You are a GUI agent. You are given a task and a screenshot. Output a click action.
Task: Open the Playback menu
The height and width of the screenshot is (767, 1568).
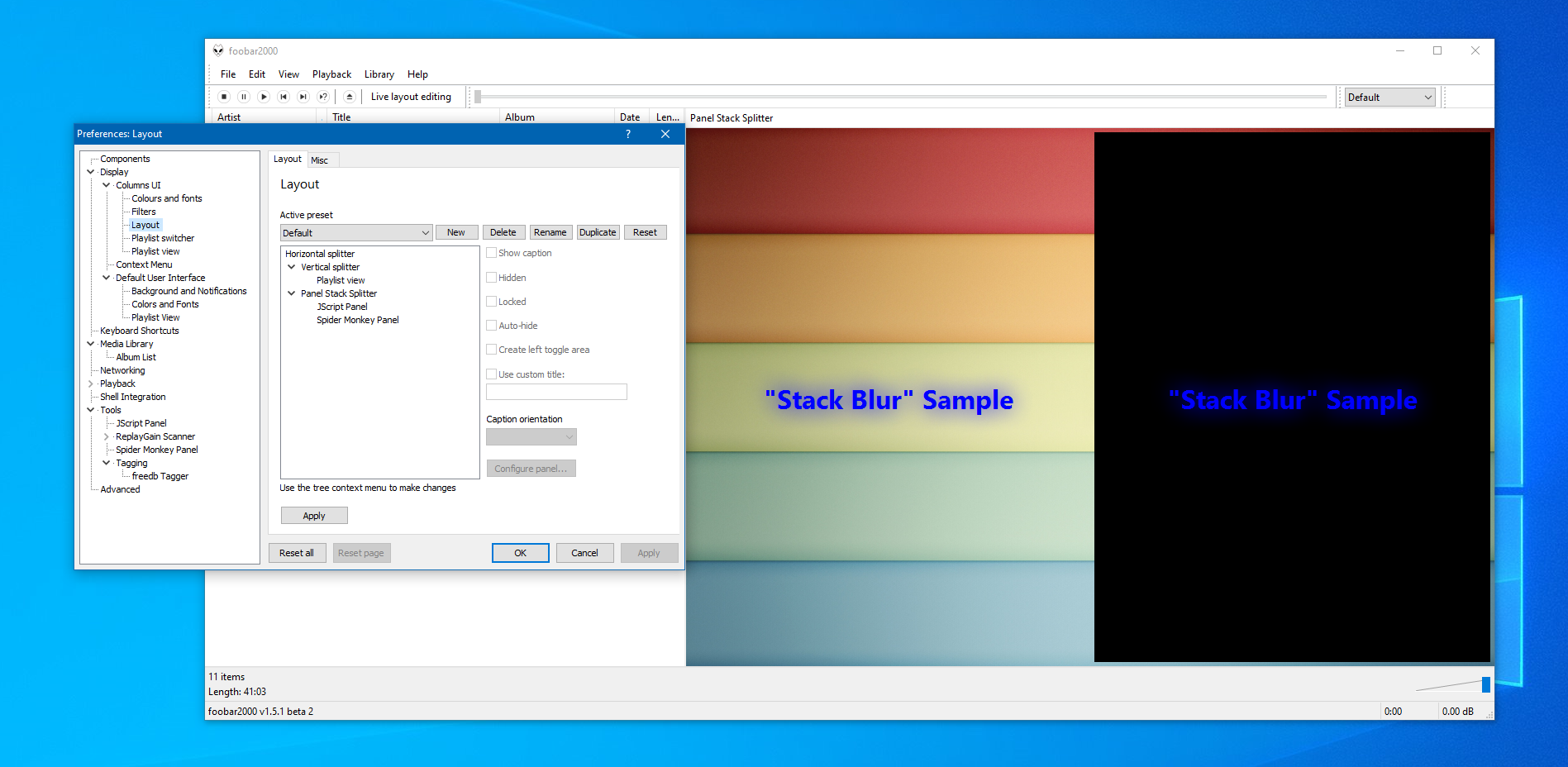[x=331, y=74]
